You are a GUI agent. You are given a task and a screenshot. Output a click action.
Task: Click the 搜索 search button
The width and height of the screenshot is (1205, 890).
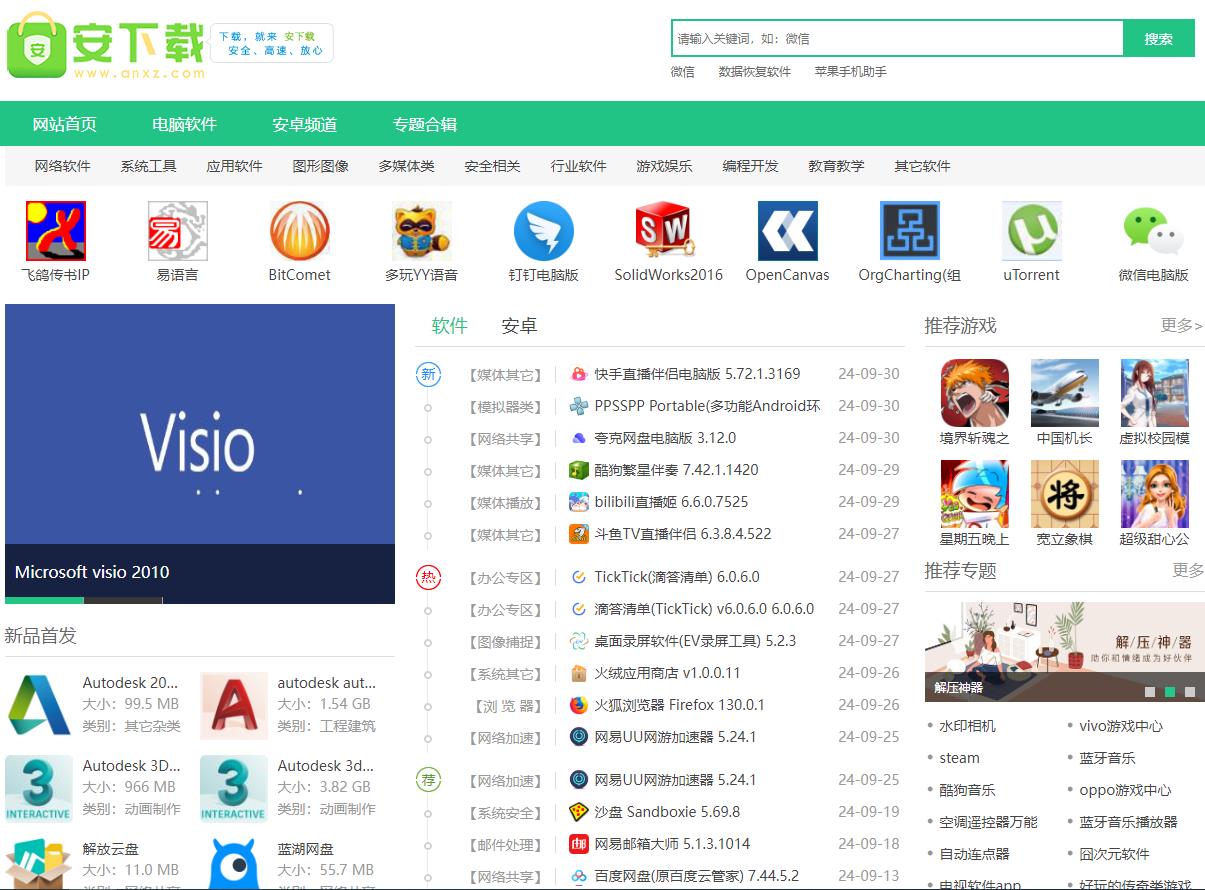point(1159,38)
